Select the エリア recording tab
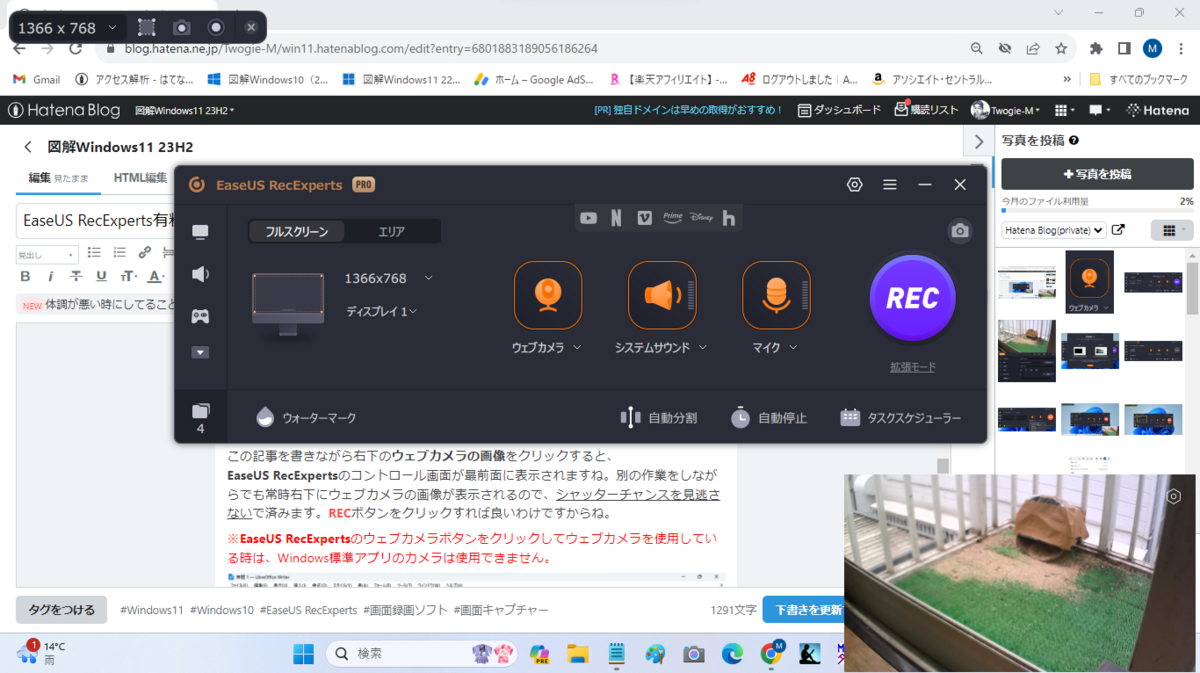 391,231
